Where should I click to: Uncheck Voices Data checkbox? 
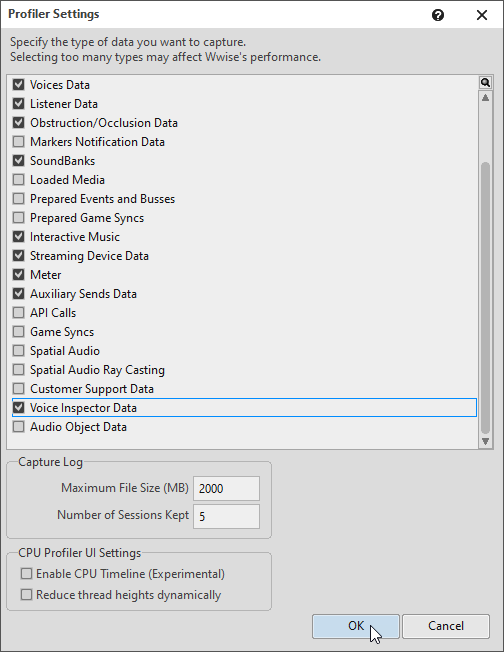[18, 84]
